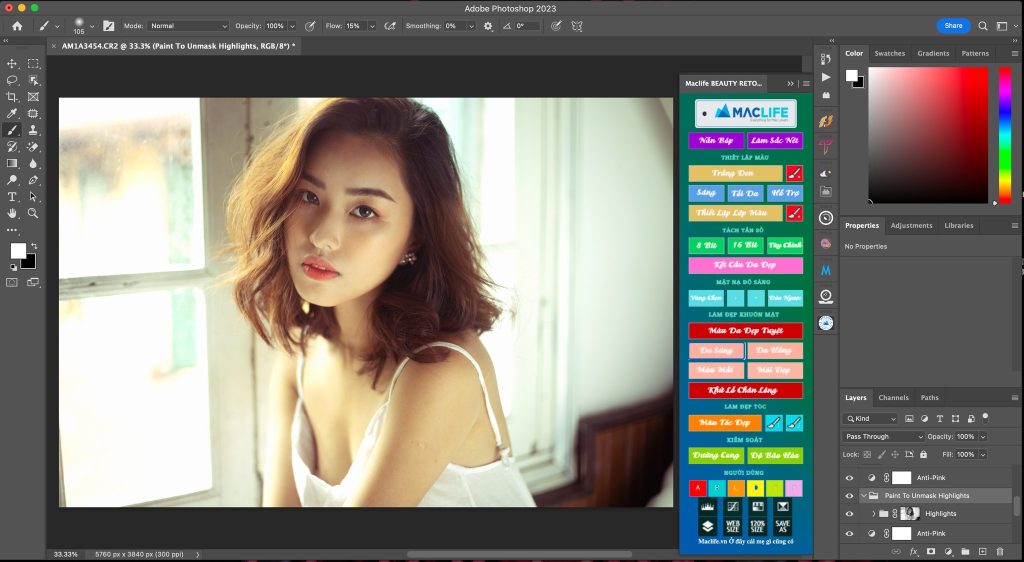This screenshot has width=1024, height=562.
Task: Select the Dodge tool
Action: [12, 180]
